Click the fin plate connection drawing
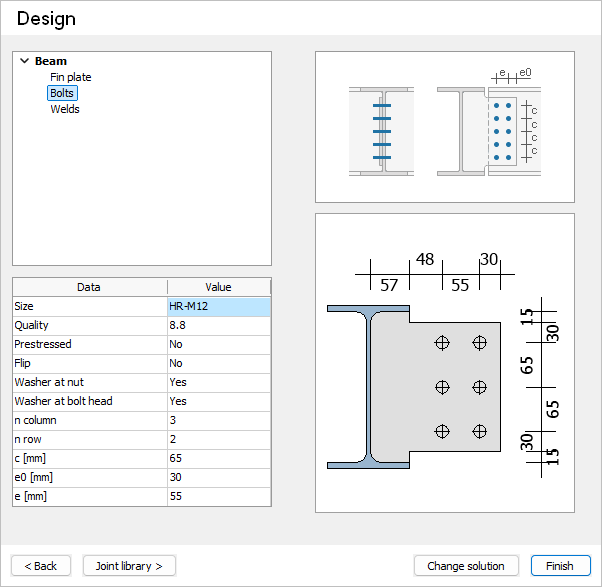Screen dimensions: 602x587 click(x=445, y=363)
